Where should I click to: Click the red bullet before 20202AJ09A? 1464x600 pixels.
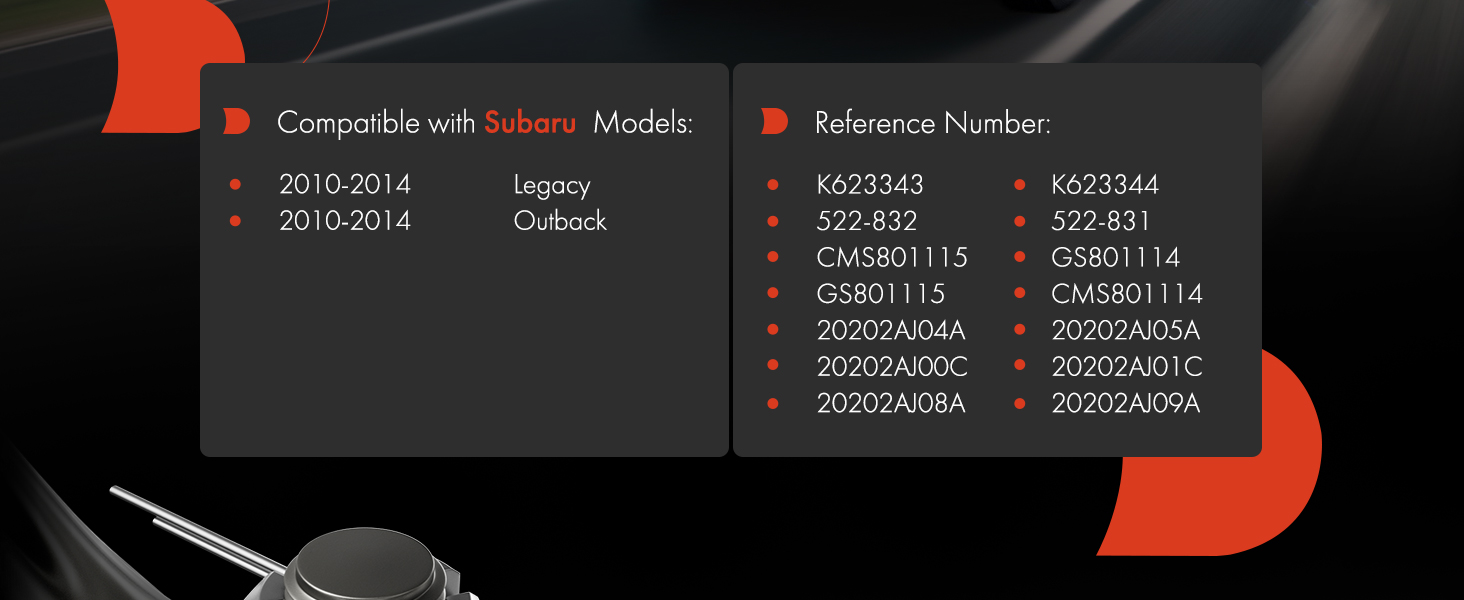click(x=1020, y=403)
